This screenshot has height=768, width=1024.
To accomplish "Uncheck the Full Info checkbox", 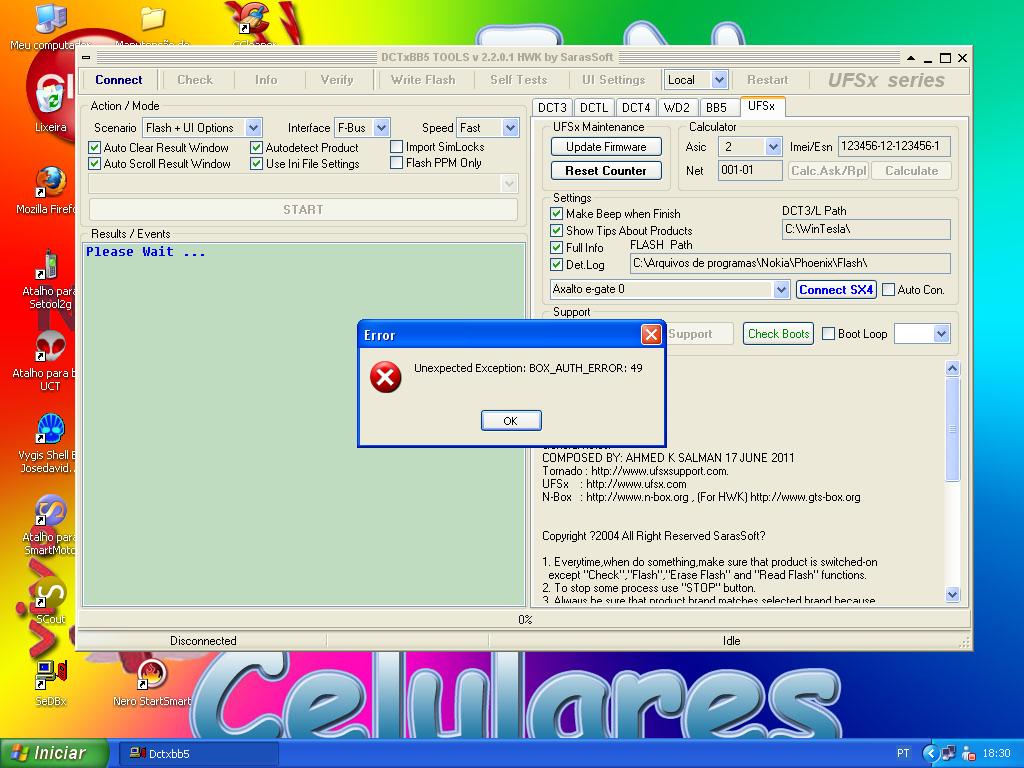I will click(x=556, y=248).
